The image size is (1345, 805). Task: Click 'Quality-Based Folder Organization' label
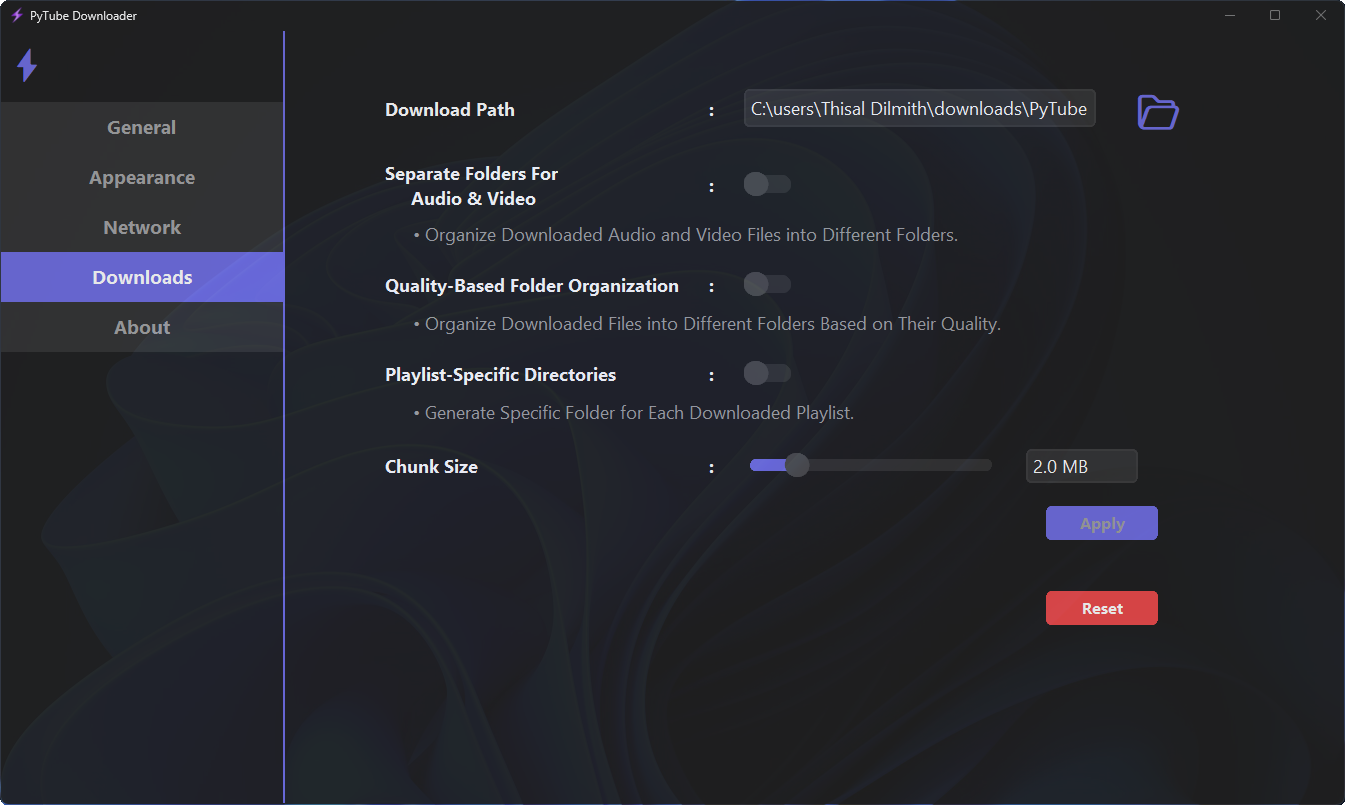532,286
